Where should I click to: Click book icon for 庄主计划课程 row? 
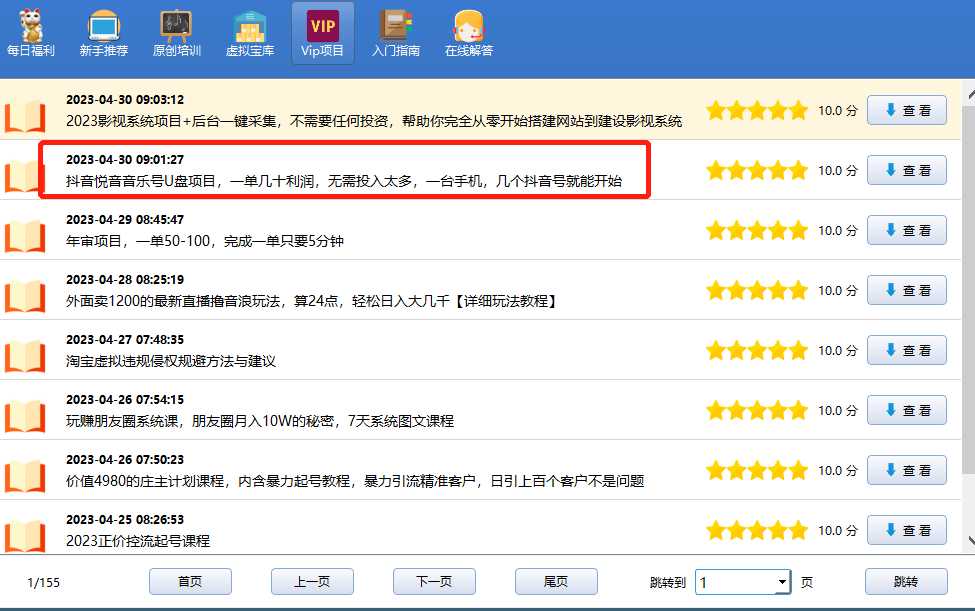(x=25, y=476)
